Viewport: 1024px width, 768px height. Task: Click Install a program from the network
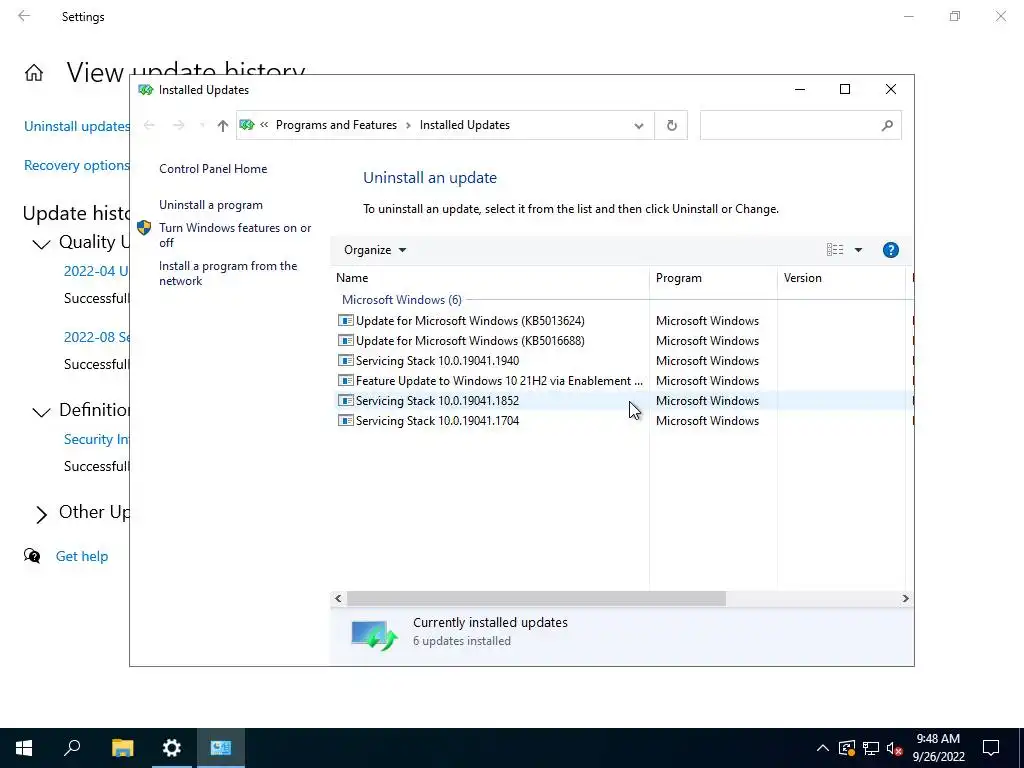[x=228, y=274]
